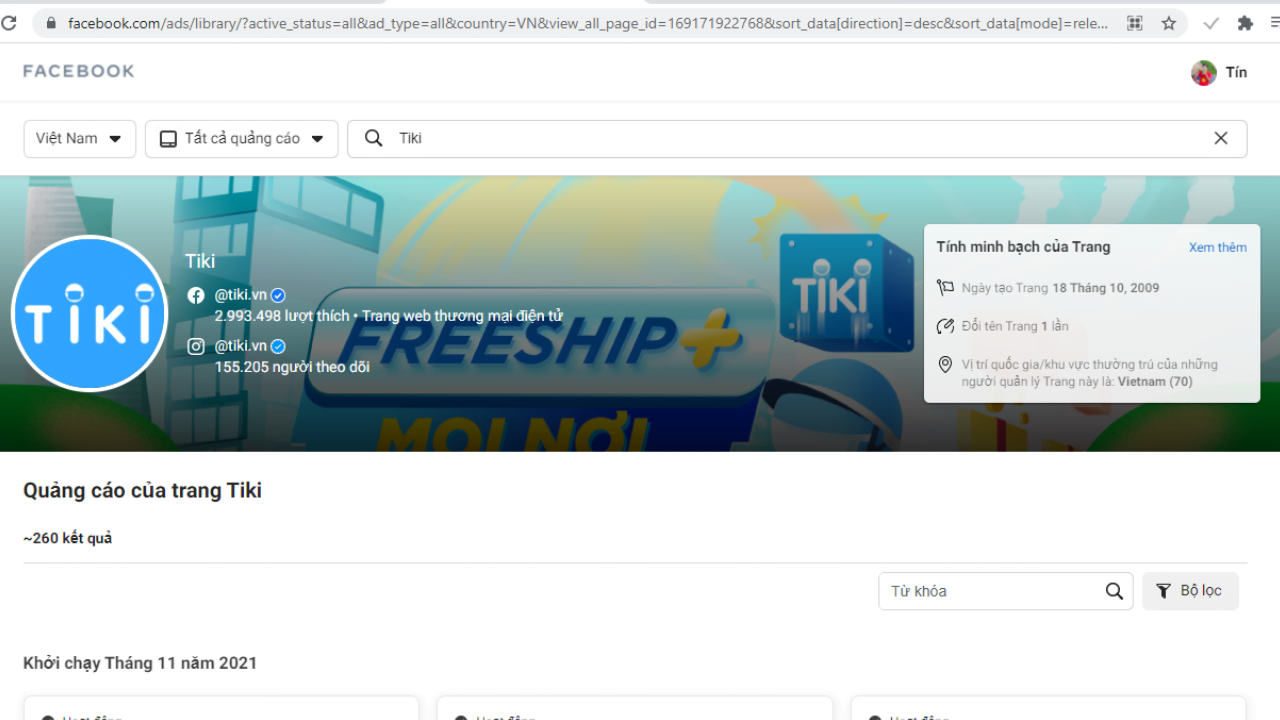View site info via address bar padlock
1280x720 pixels.
51,23
